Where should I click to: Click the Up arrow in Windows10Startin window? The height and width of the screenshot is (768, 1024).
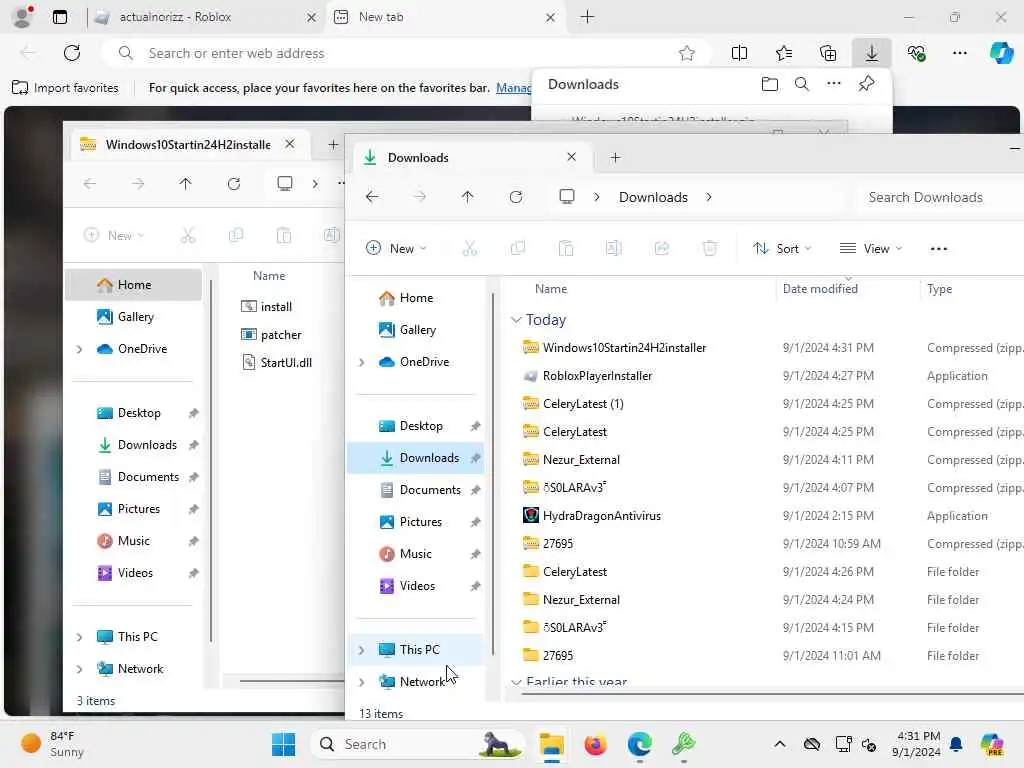(185, 184)
